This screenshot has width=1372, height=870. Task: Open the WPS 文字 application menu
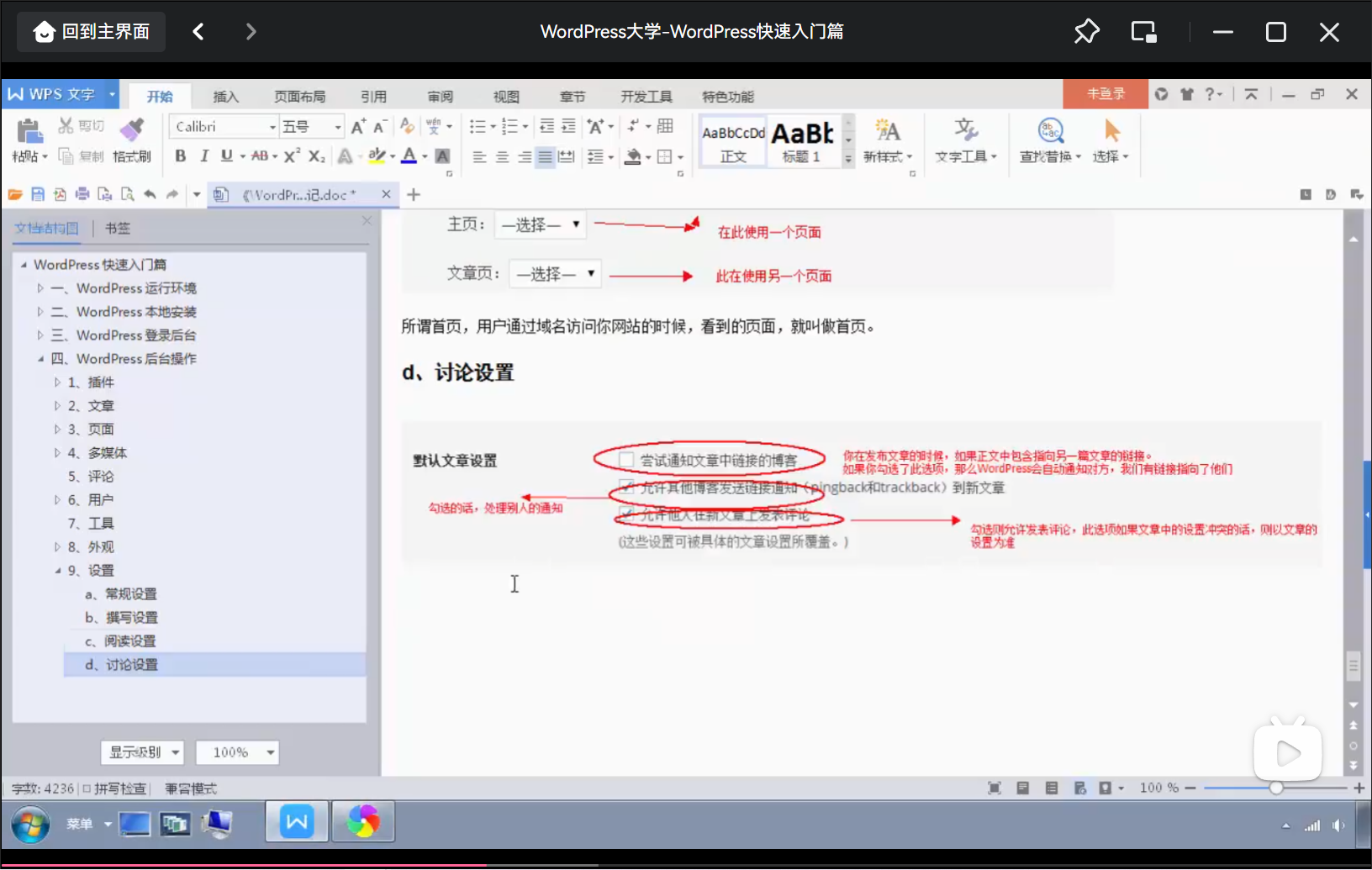61,94
